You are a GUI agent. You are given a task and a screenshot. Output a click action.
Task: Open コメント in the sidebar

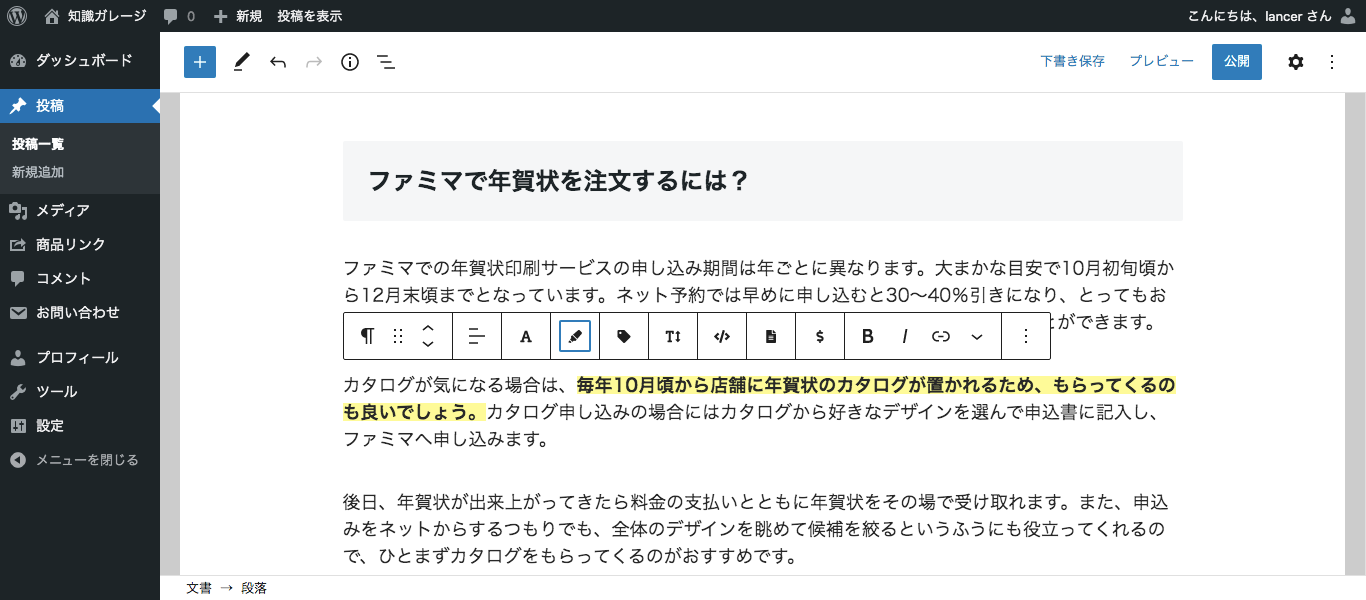pos(80,279)
